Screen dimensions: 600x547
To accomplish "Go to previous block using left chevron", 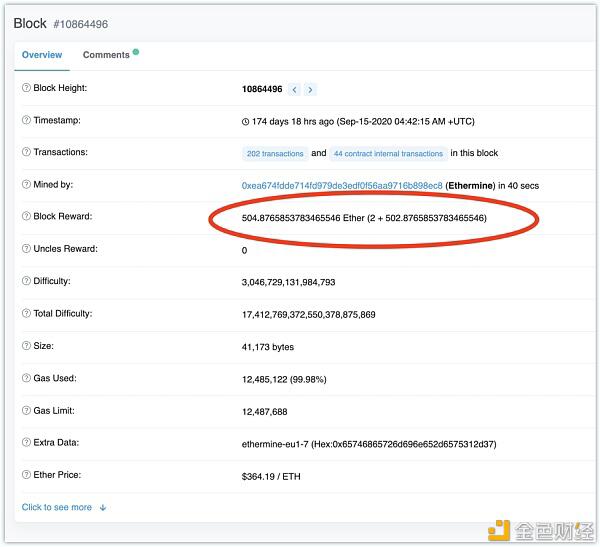I will [x=294, y=90].
